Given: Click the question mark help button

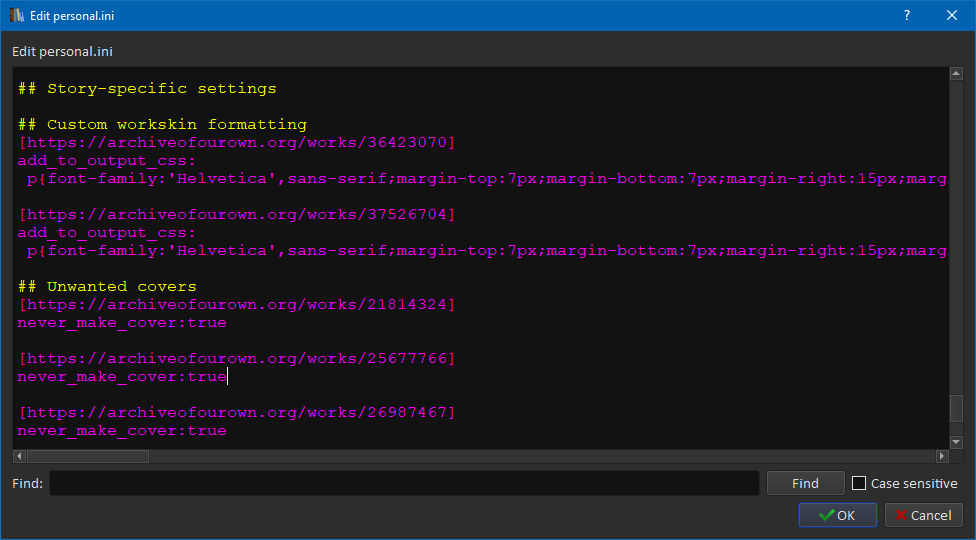Looking at the screenshot, I should (907, 15).
